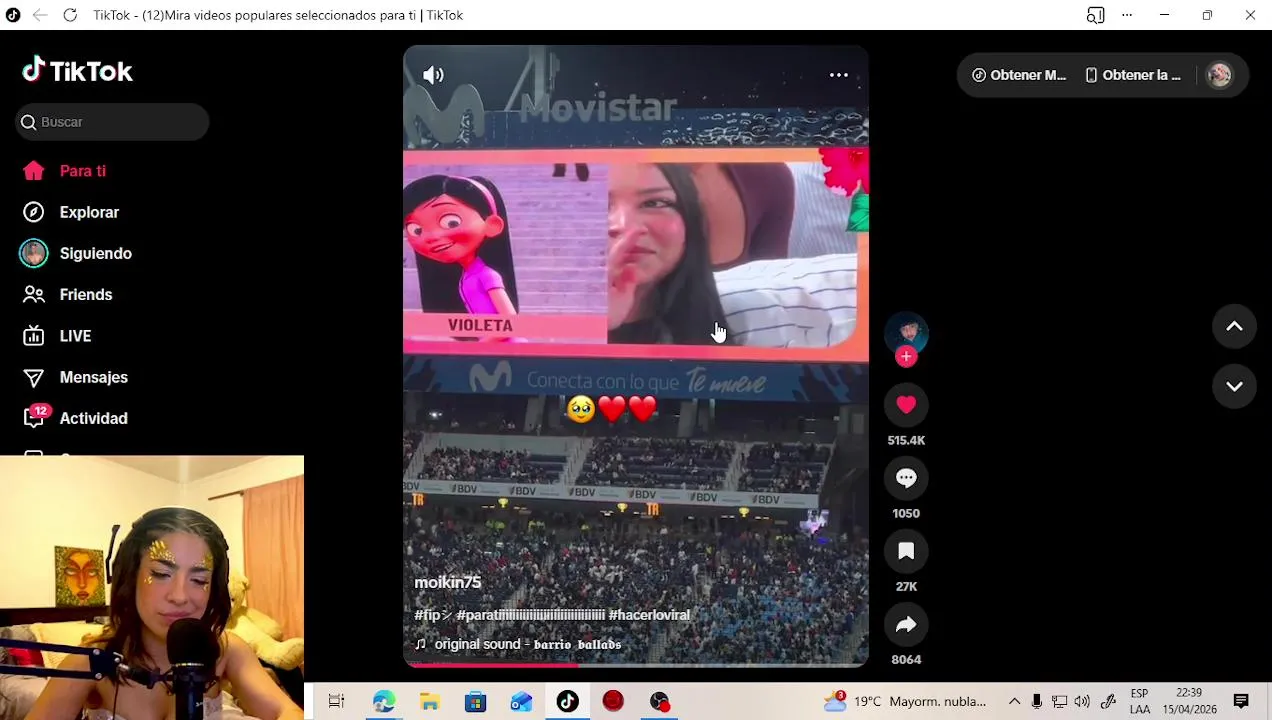This screenshot has height=720, width=1272.
Task: Open Task View on the taskbar
Action: [x=336, y=701]
